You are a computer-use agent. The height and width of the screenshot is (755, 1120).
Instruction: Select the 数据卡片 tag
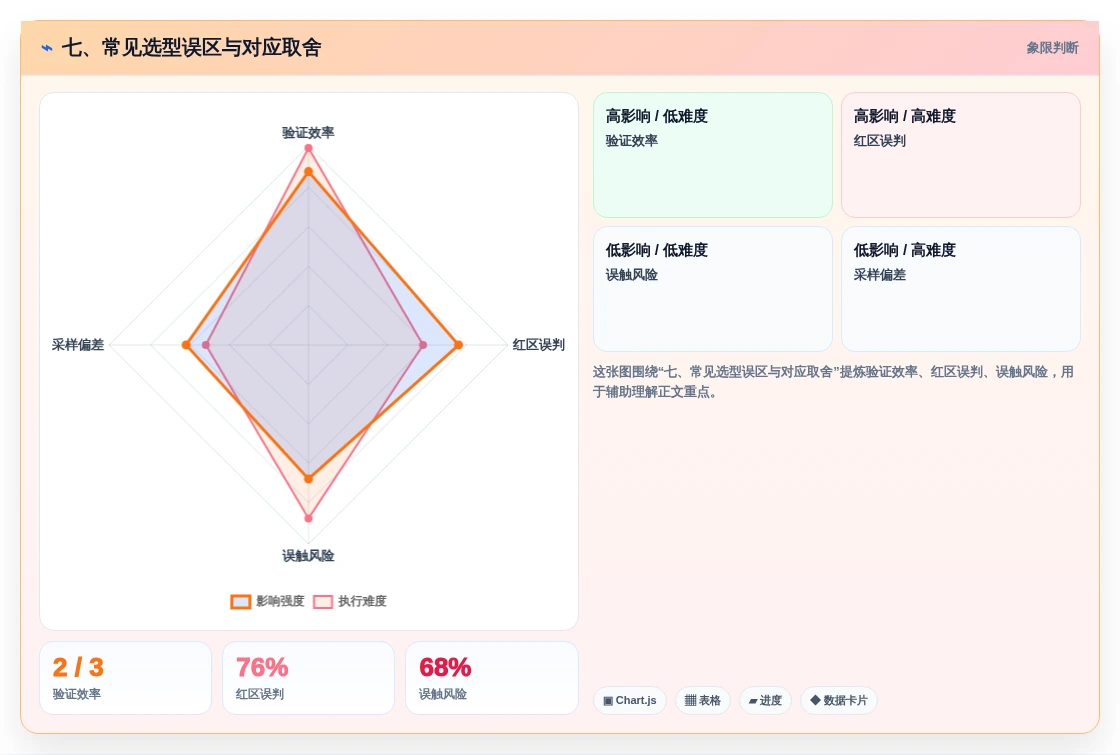click(x=839, y=701)
